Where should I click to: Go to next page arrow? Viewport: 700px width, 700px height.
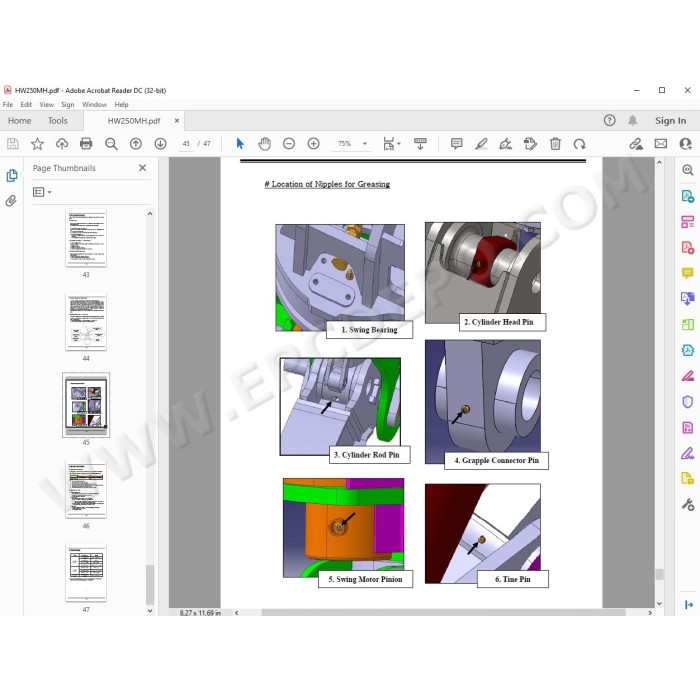click(x=160, y=144)
